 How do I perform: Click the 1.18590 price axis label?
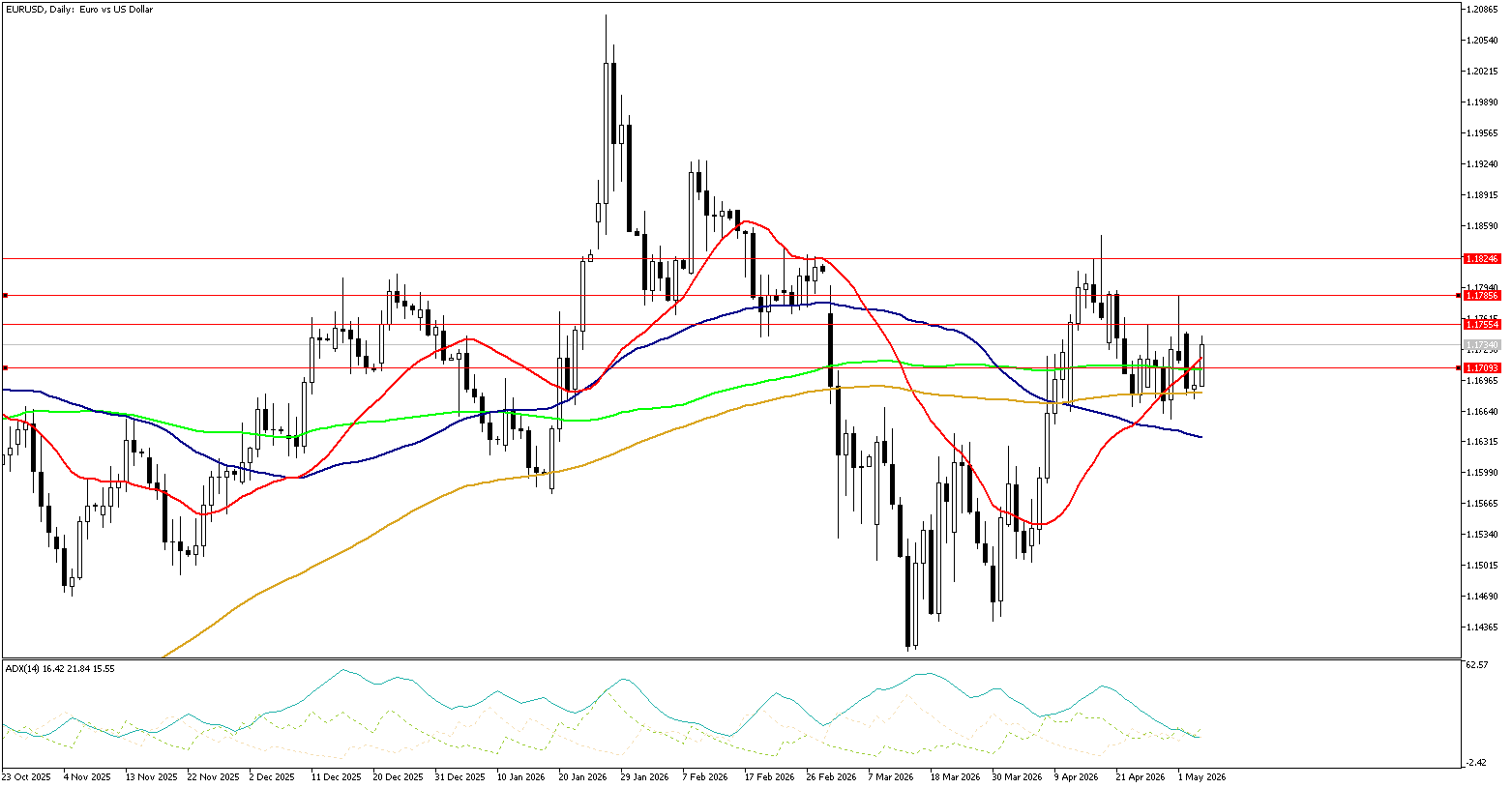(x=1482, y=225)
